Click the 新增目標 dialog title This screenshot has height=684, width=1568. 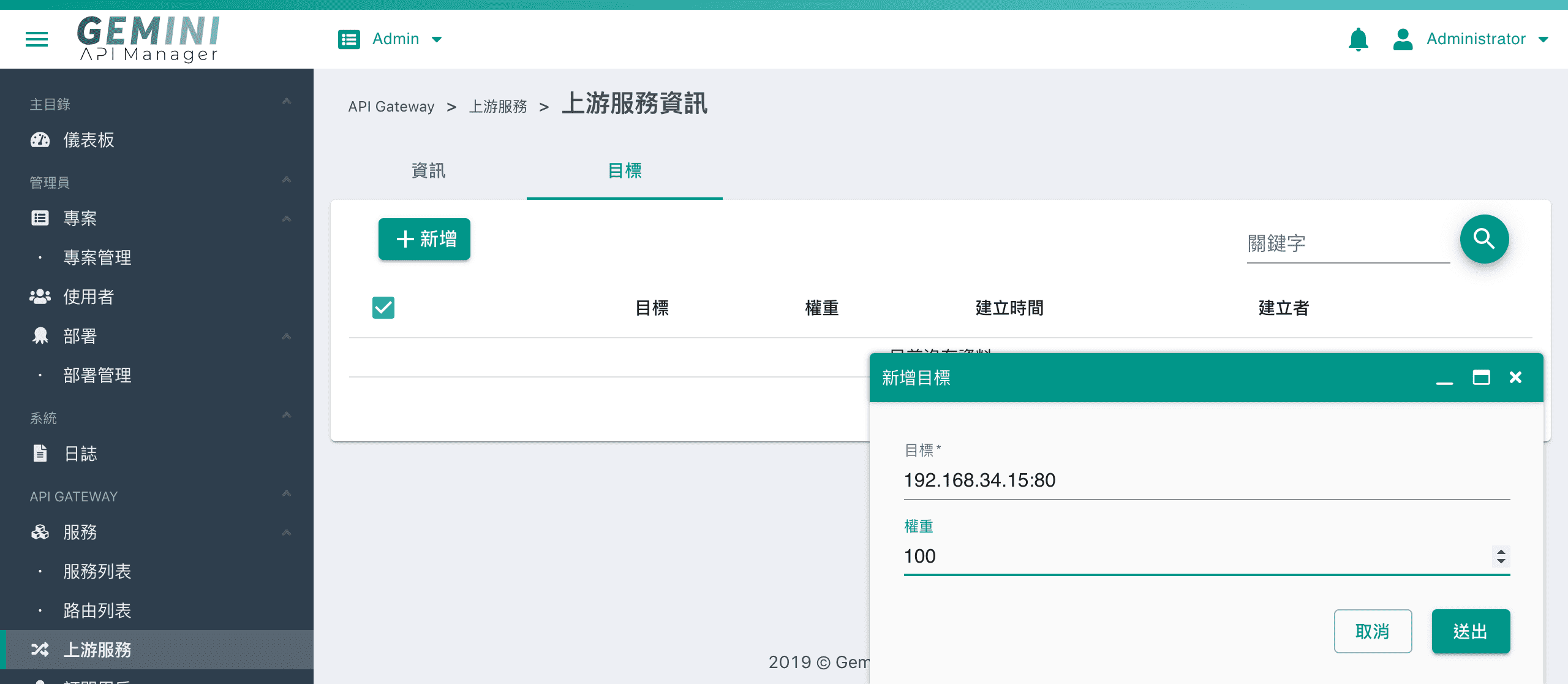tap(916, 378)
